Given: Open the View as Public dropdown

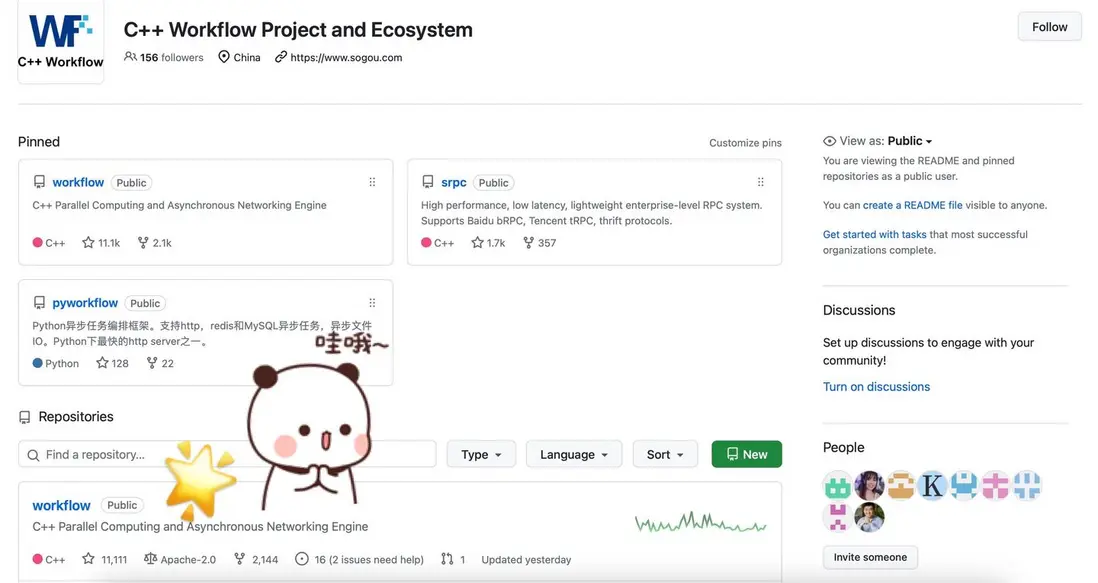Looking at the screenshot, I should (910, 141).
